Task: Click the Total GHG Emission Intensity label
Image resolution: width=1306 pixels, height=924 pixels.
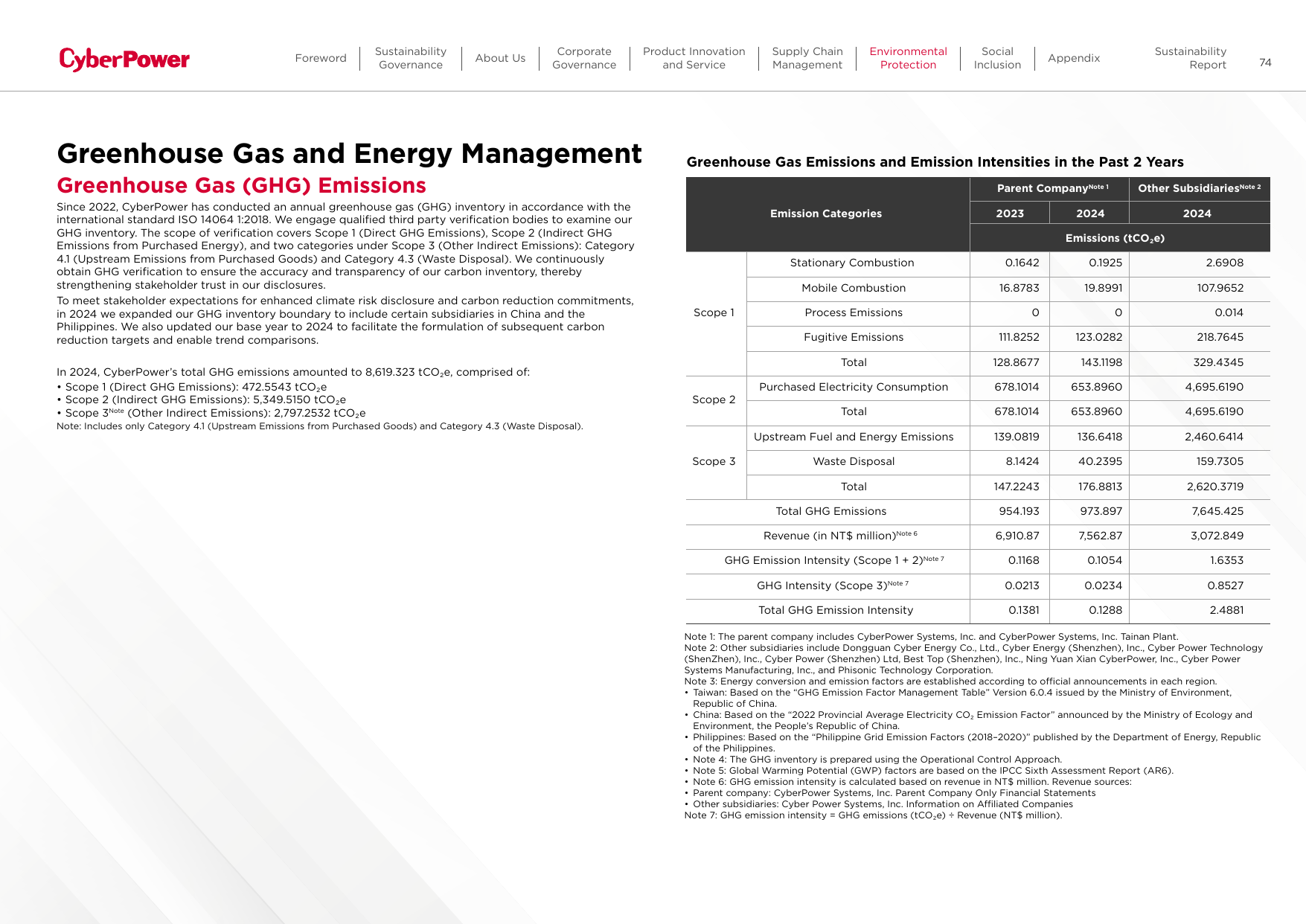Action: pos(836,610)
